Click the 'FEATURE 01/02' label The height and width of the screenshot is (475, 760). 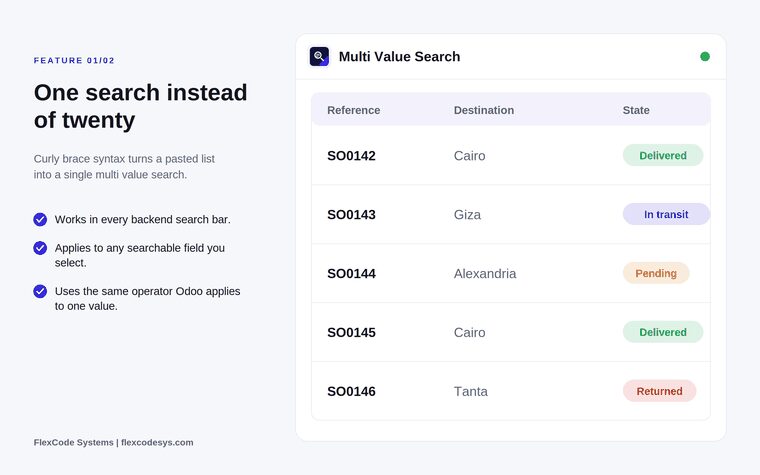74,61
